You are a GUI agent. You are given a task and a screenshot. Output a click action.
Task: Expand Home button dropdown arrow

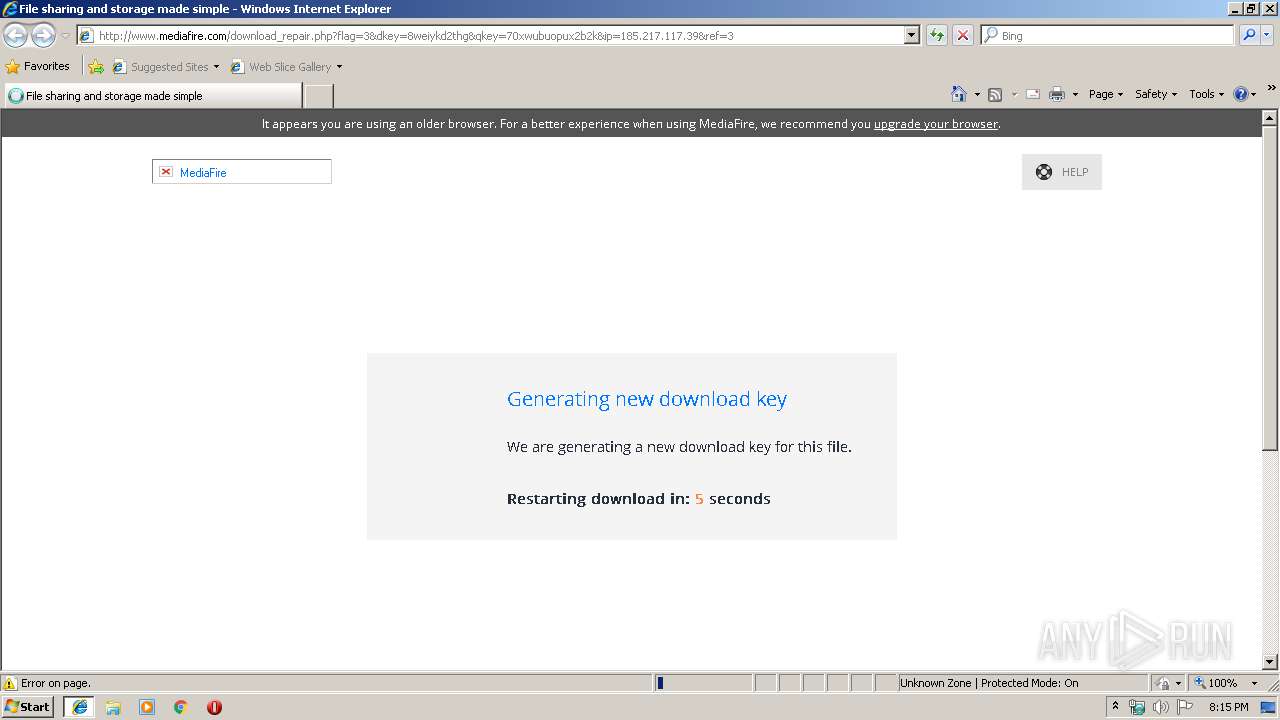tap(977, 94)
